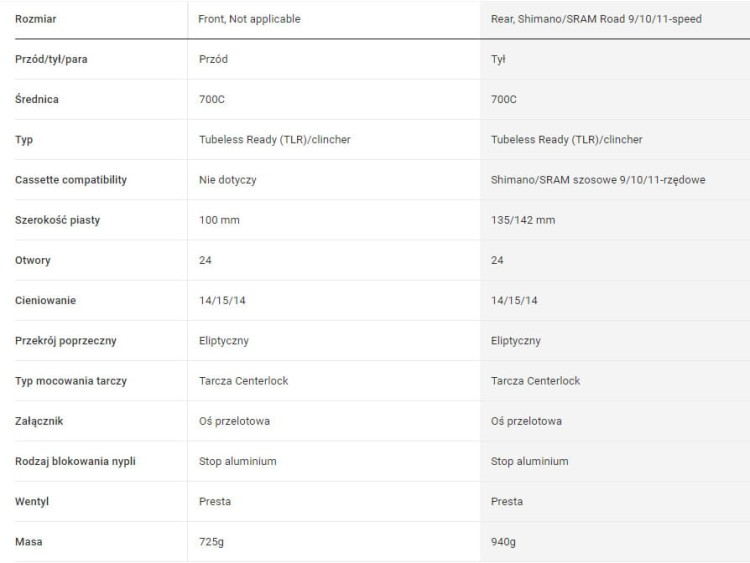Click front Oś przelotowa value
The height and width of the screenshot is (563, 750).
point(234,421)
